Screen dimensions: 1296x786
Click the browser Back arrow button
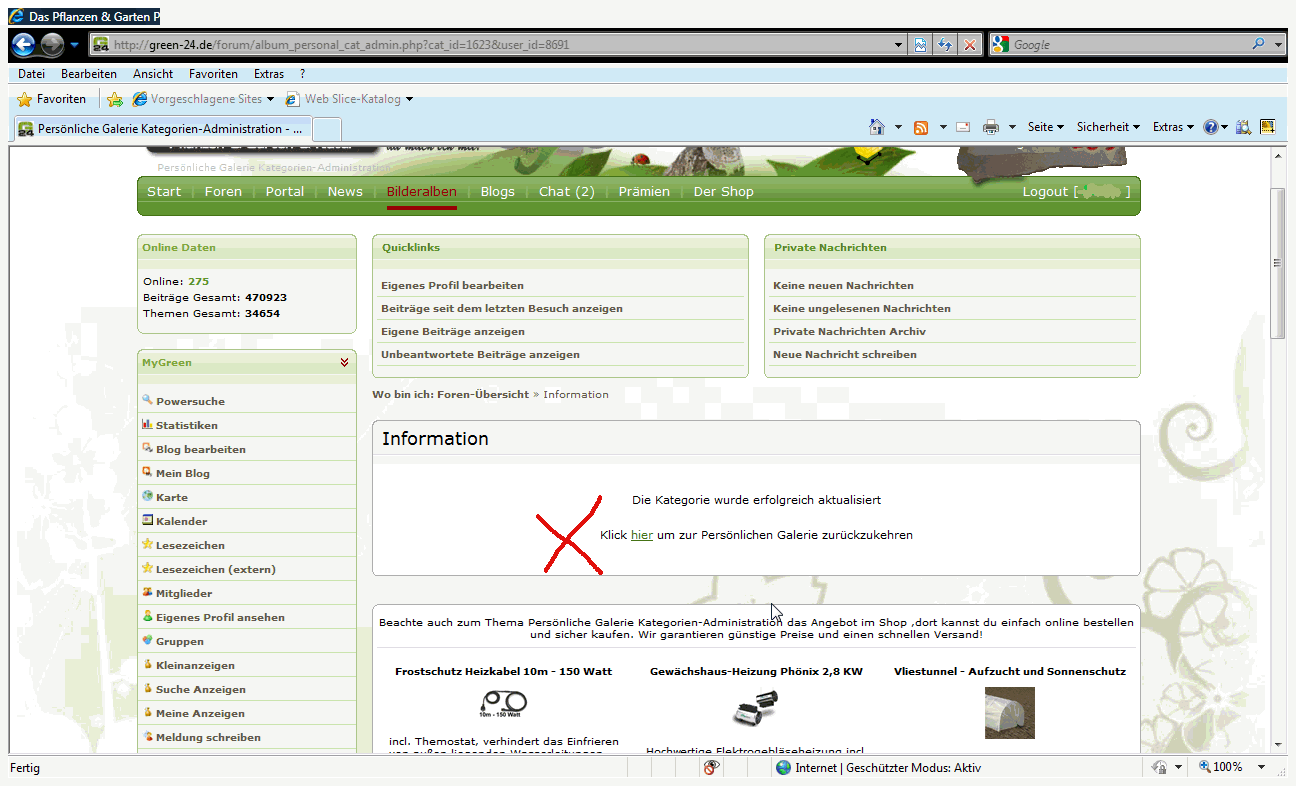pos(23,45)
